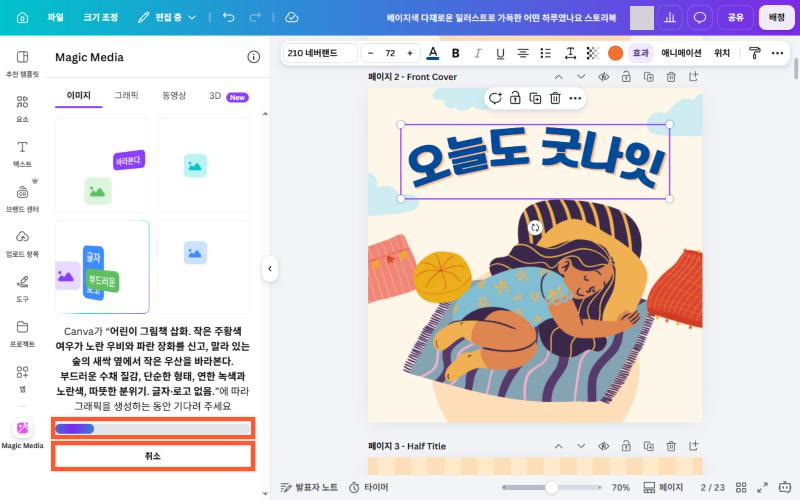The width and height of the screenshot is (800, 500).
Task: Open the transparency checkerboard control
Action: 592,53
